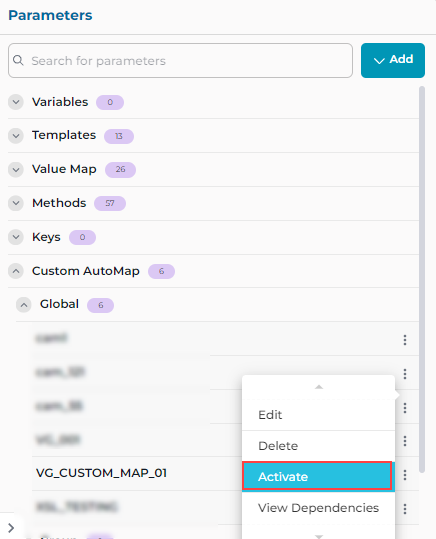Image resolution: width=436 pixels, height=539 pixels.
Task: Click the search magnifier icon
Action: pyautogui.click(x=18, y=60)
